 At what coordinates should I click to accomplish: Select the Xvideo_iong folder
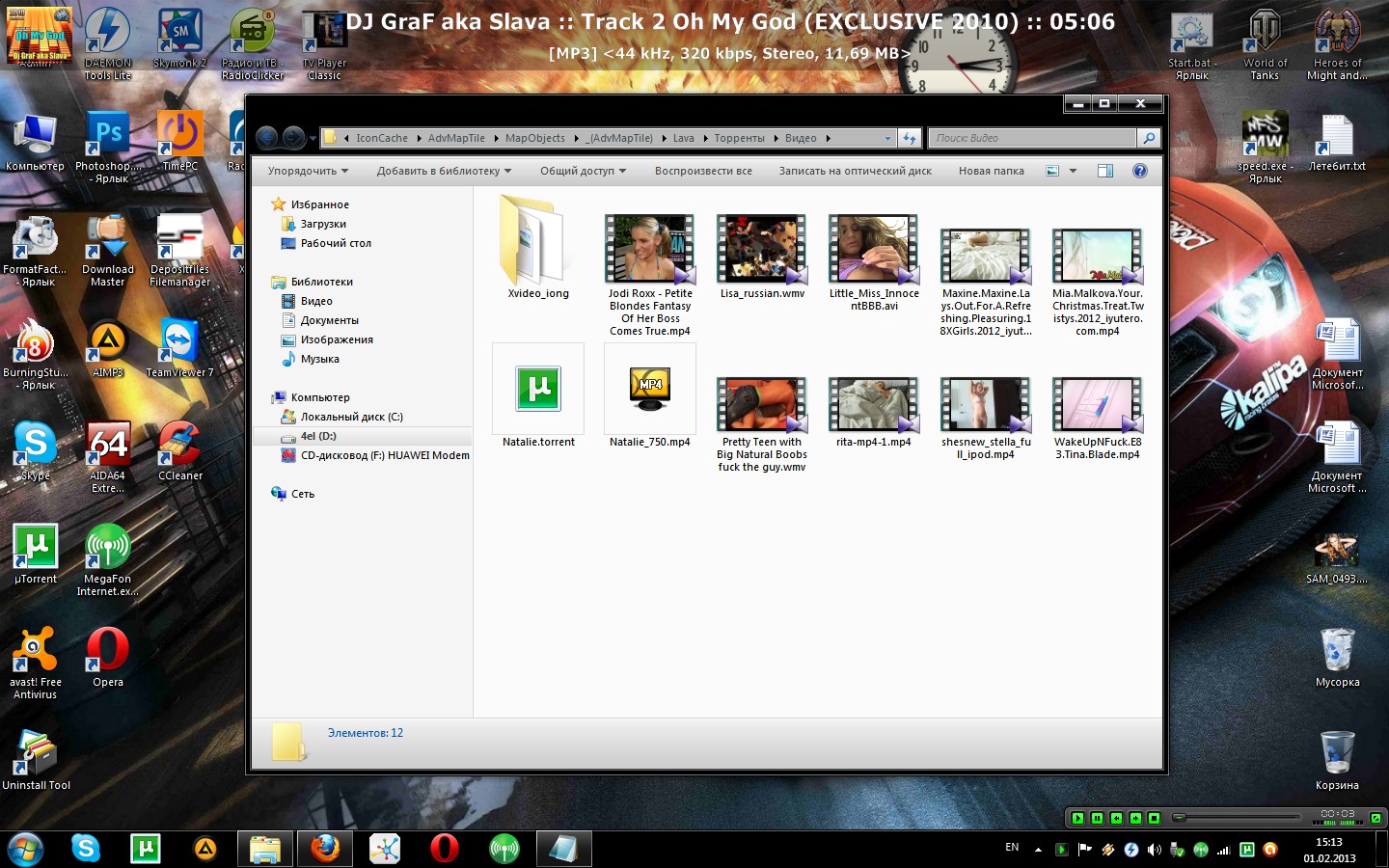(538, 247)
